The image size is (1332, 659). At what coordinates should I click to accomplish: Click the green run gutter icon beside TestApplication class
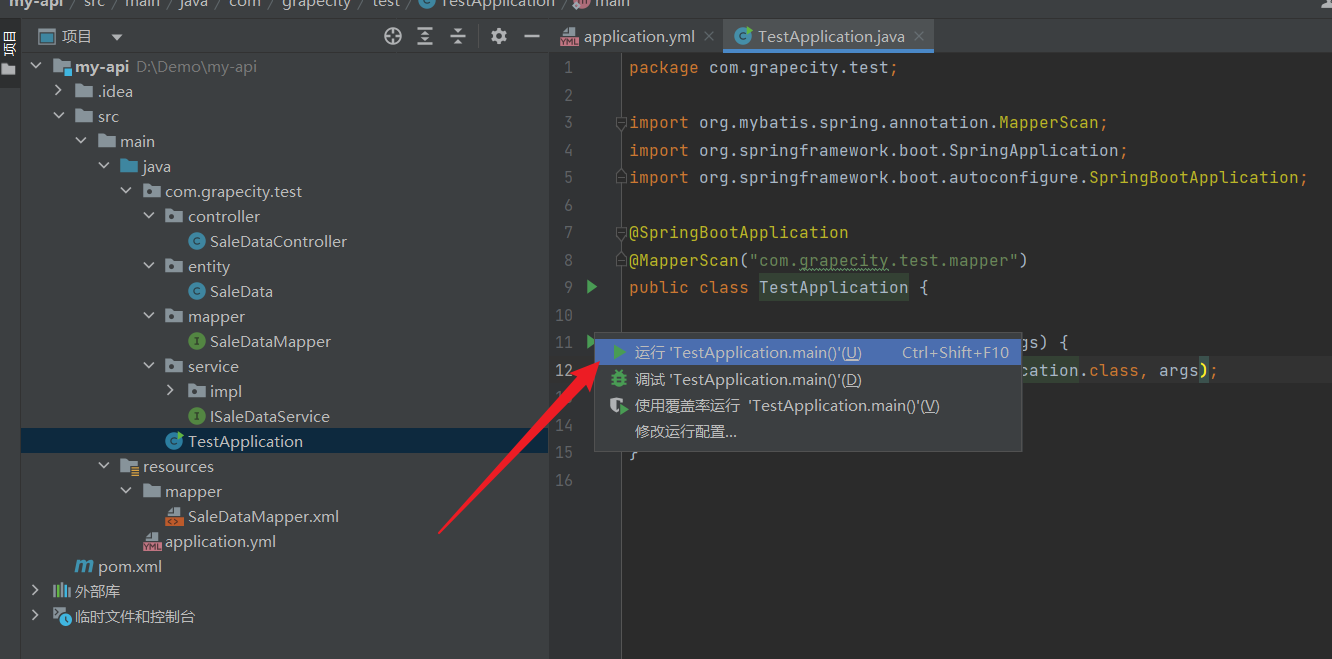[592, 287]
